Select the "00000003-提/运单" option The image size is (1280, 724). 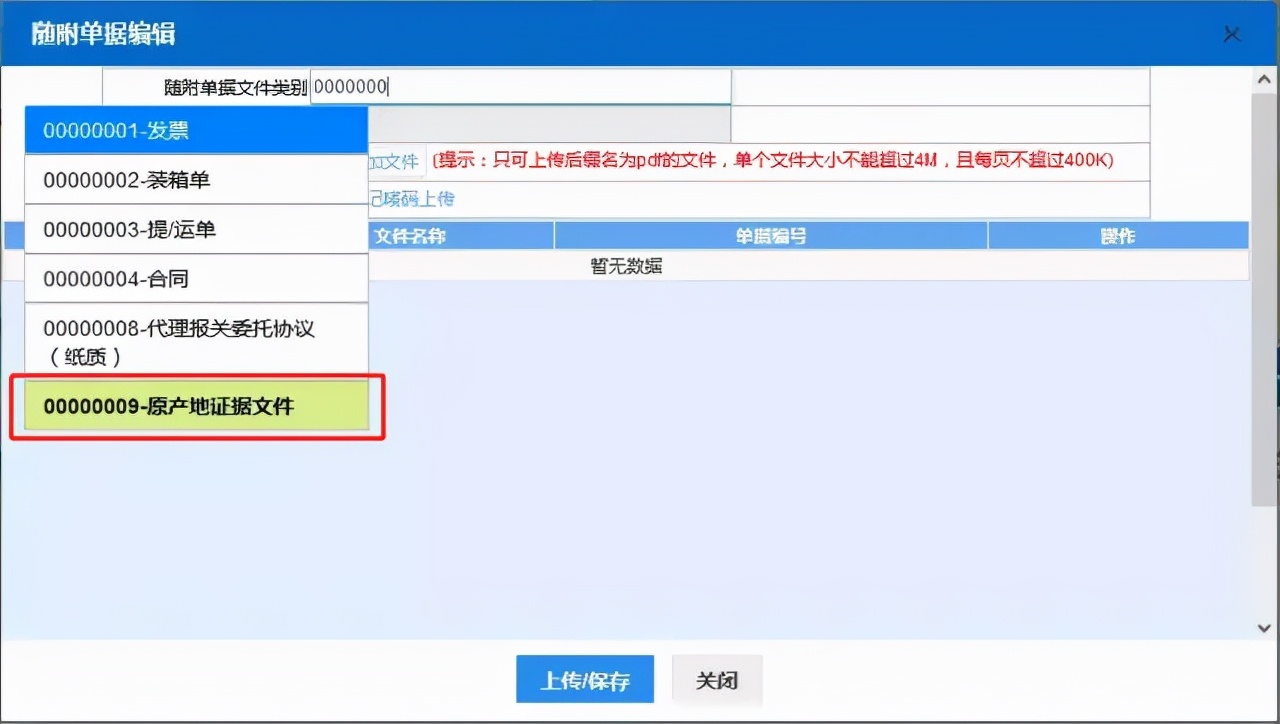(196, 229)
